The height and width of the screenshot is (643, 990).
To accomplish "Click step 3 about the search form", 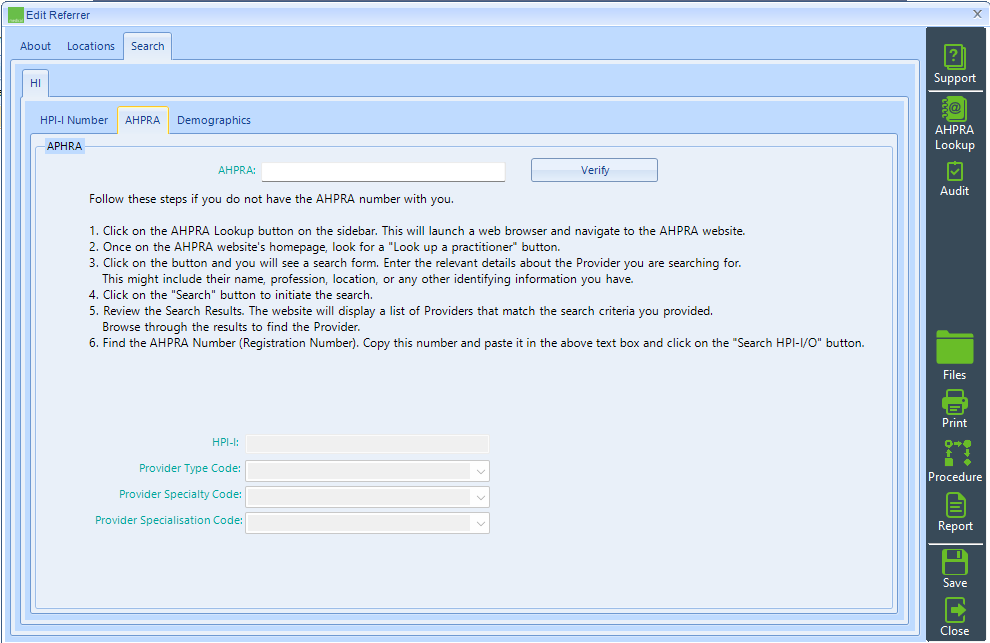I will (415, 271).
